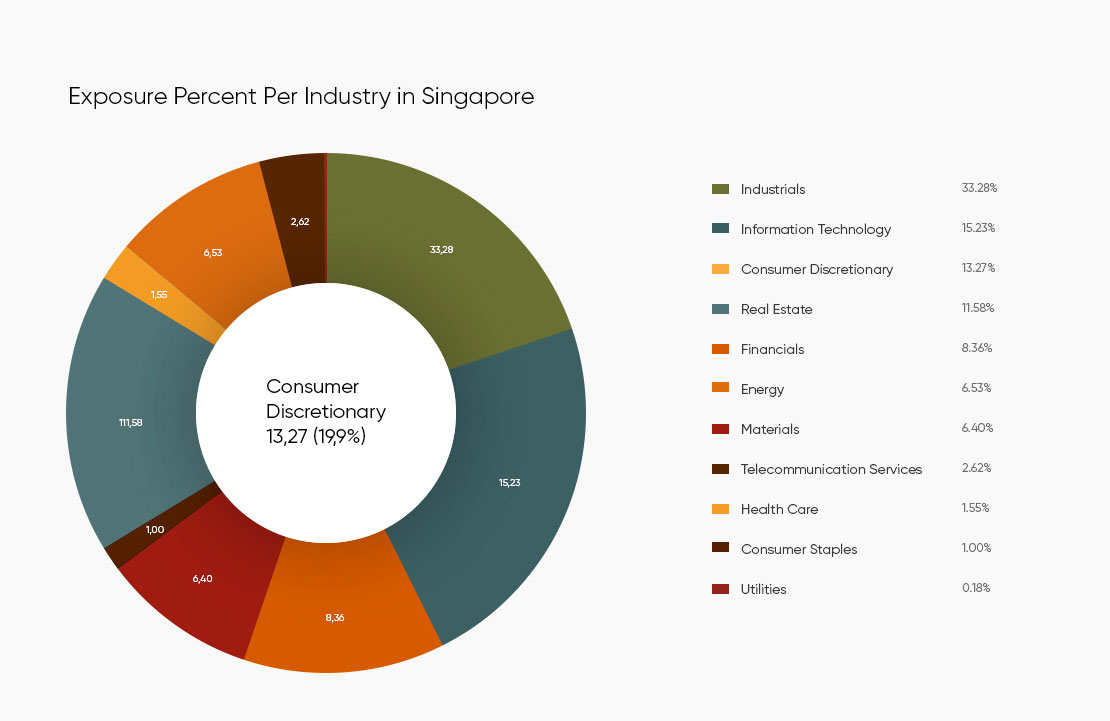The height and width of the screenshot is (721, 1110).
Task: Click the Materials legend red swatch
Action: coord(720,429)
